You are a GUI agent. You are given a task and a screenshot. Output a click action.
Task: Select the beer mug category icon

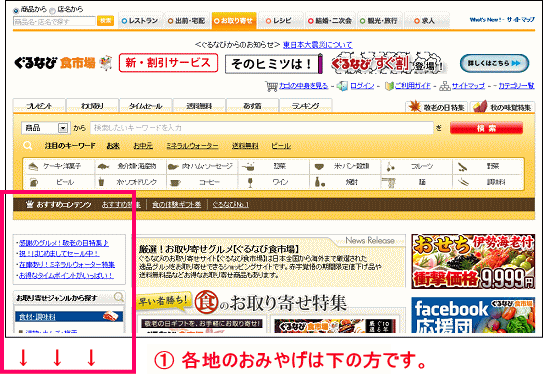tap(34, 182)
